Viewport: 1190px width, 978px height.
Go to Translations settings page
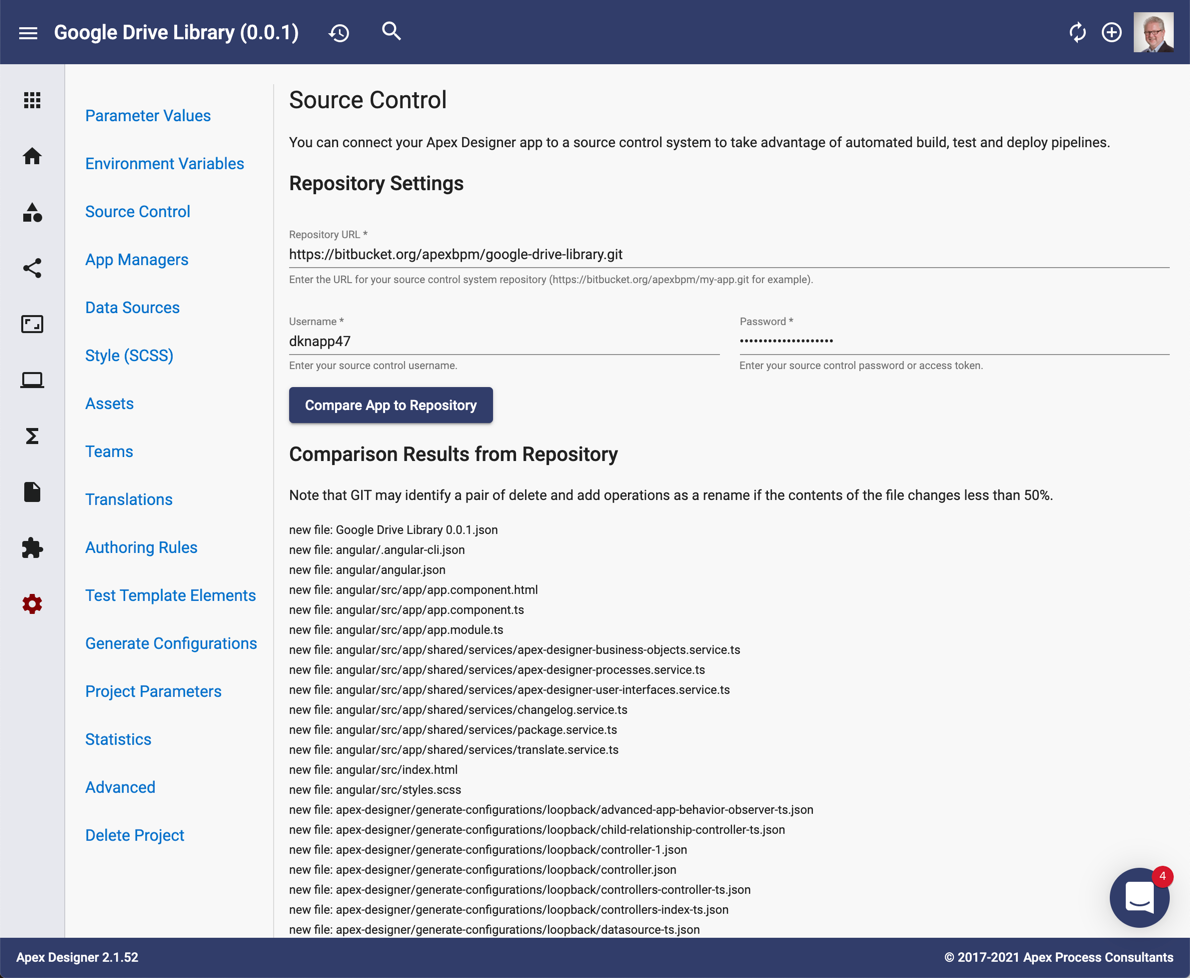129,499
